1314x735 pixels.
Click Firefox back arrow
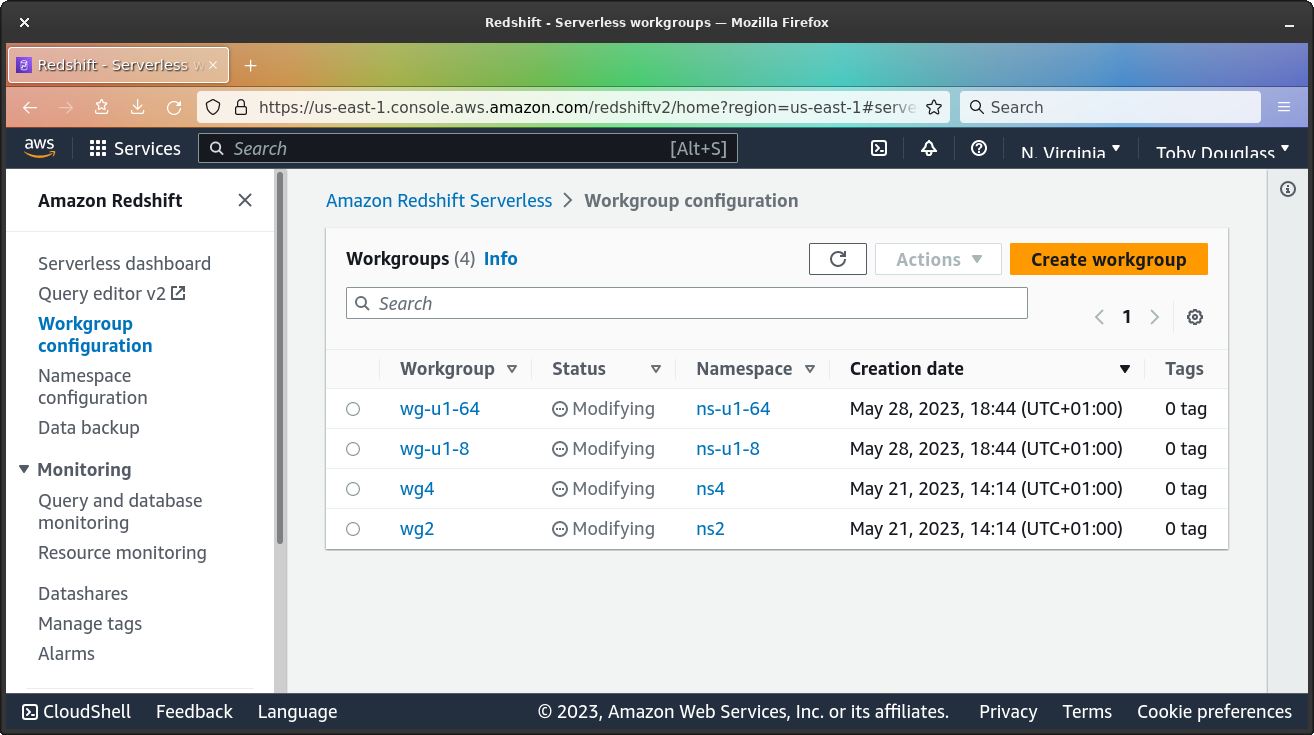pos(30,107)
